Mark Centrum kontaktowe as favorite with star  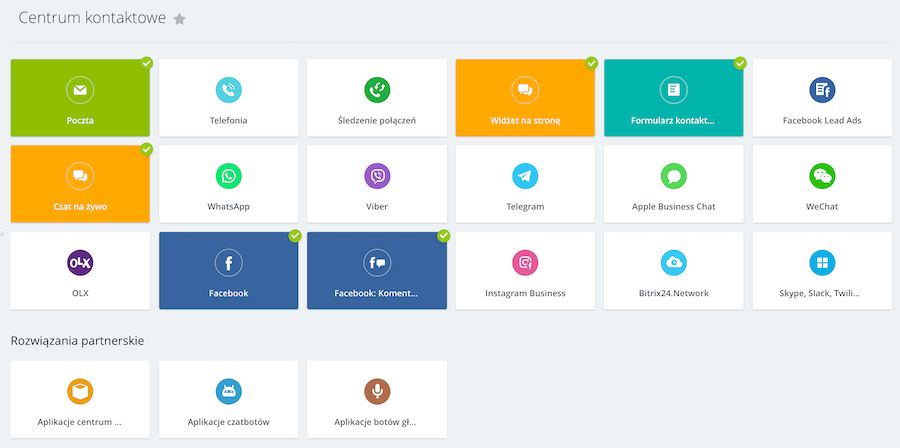[x=180, y=20]
